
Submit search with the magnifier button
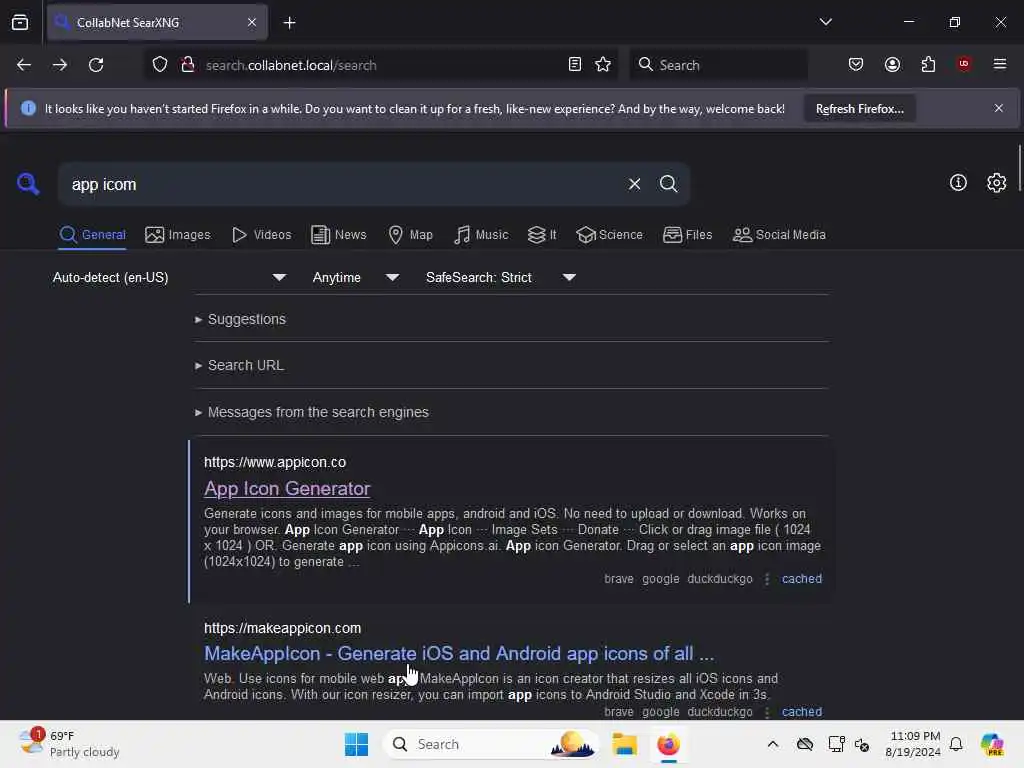[668, 184]
